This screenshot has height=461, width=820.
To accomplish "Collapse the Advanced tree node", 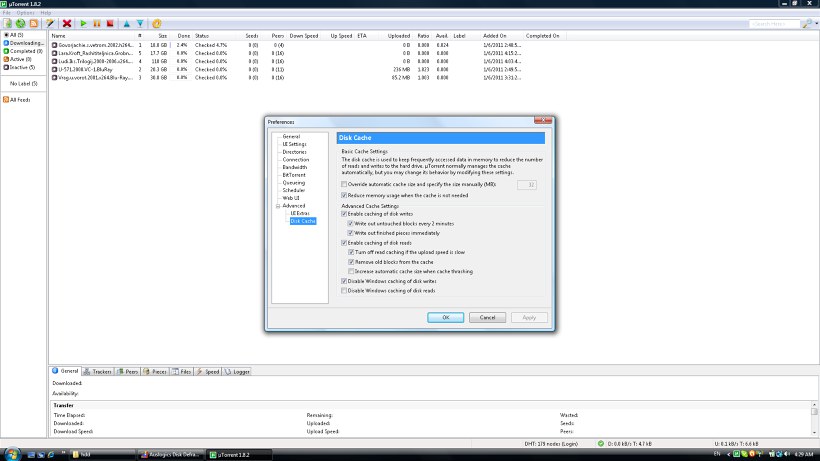I will tap(278, 205).
